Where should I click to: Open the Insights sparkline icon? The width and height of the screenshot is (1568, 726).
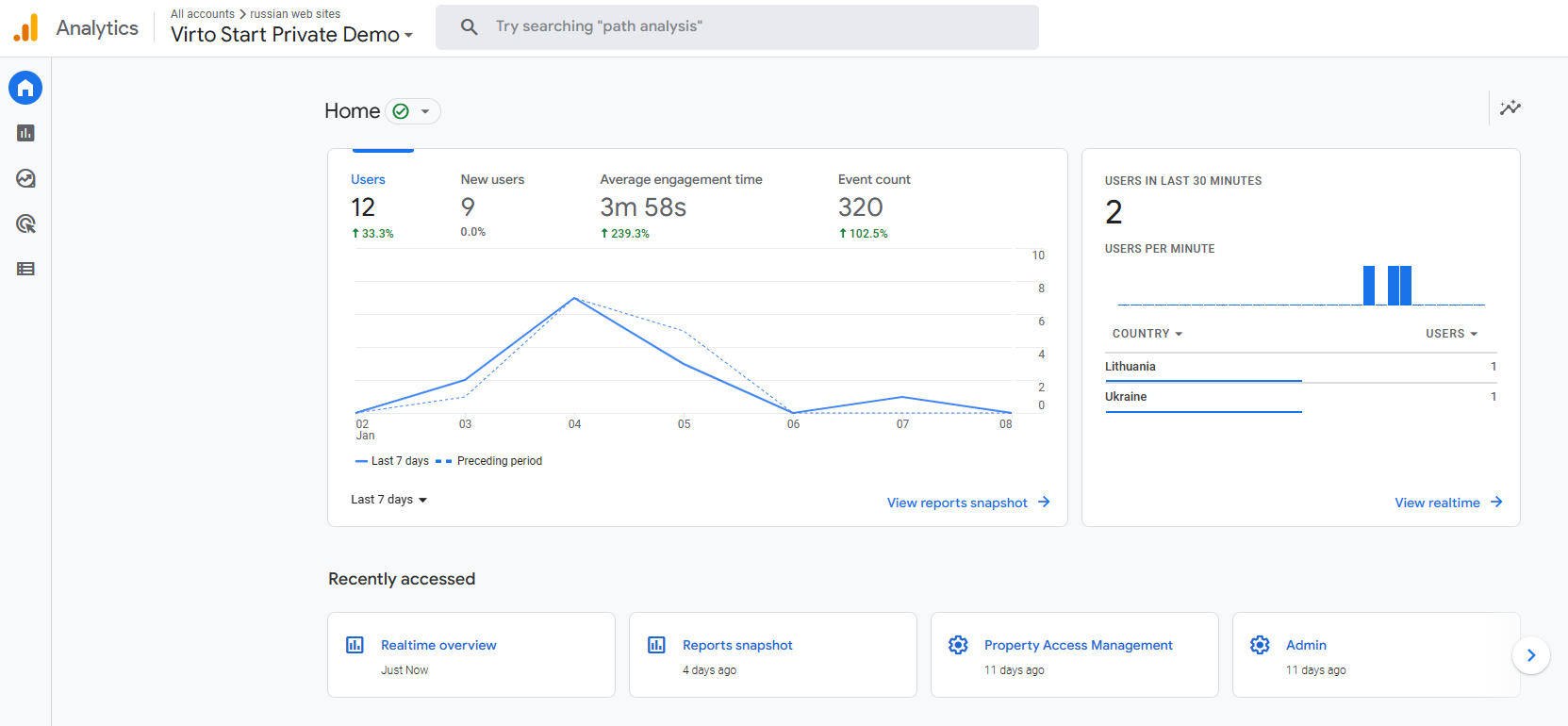click(x=1510, y=107)
